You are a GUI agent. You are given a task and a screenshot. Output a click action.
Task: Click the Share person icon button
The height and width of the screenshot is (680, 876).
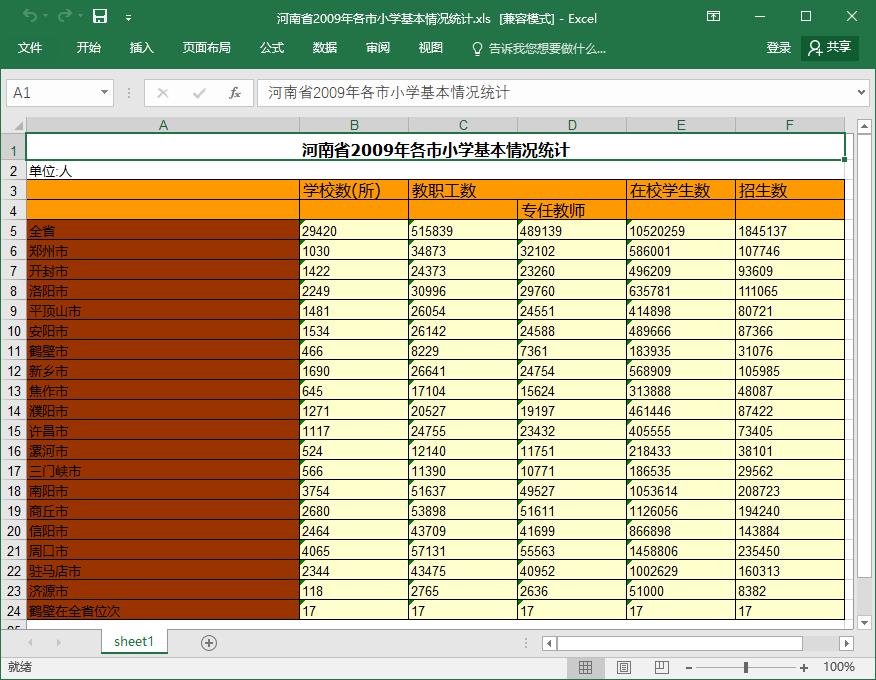click(830, 48)
